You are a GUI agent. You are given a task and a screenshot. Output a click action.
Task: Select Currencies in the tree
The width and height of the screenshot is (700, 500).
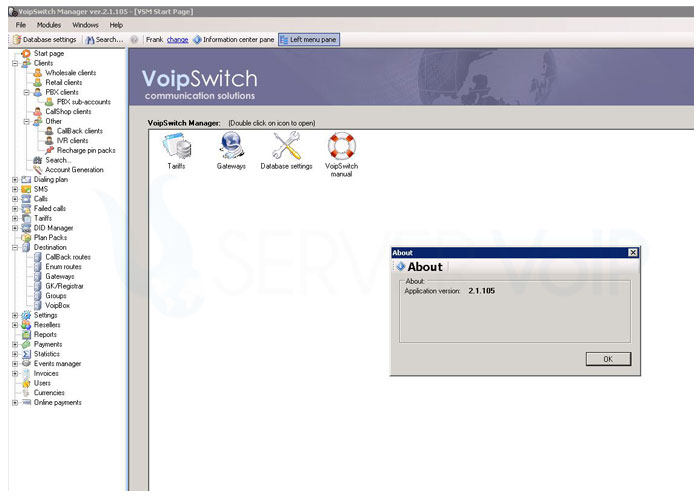(49, 393)
